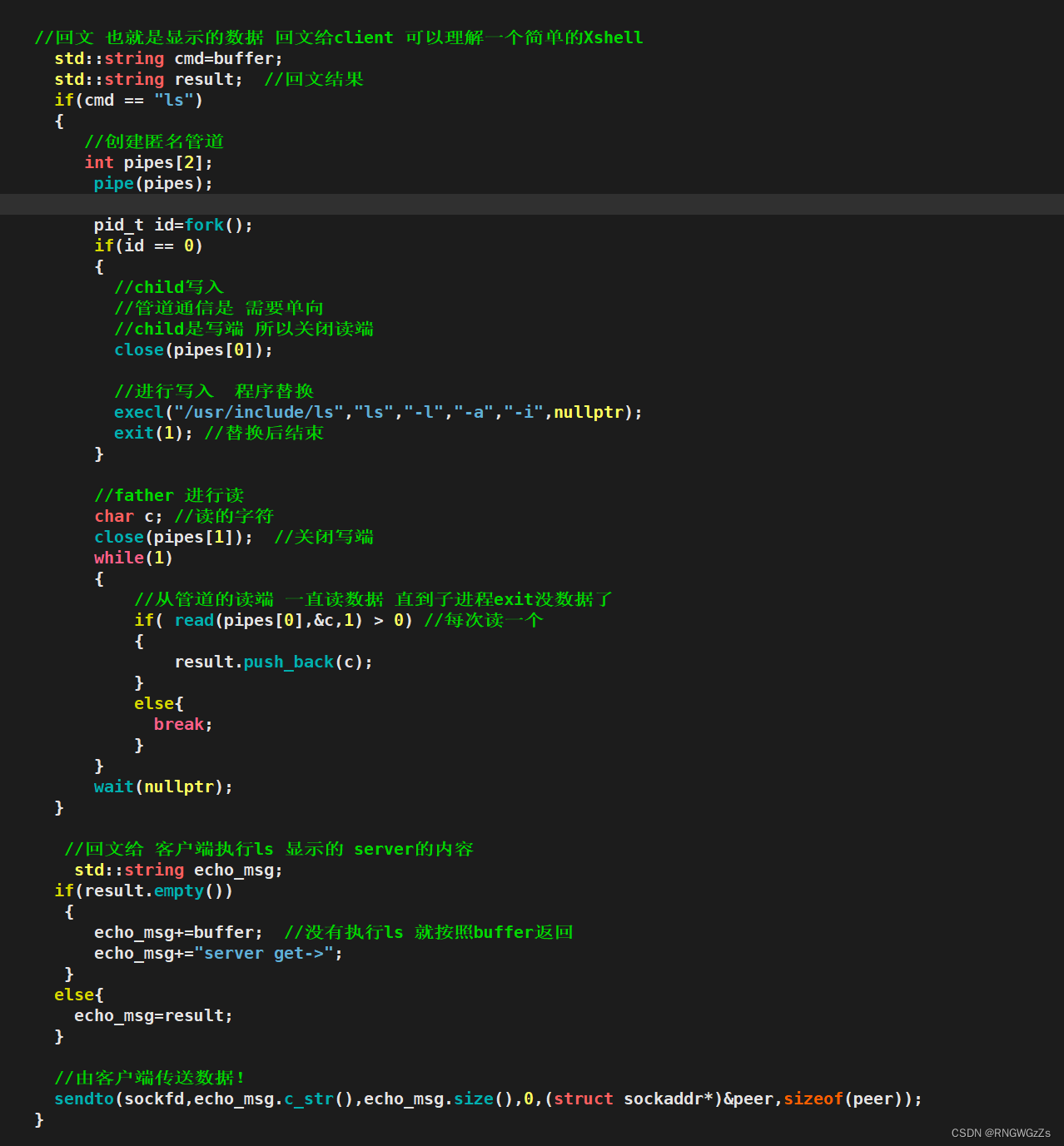The height and width of the screenshot is (1146, 1064).
Task: Click the highlighted empty current line
Action: [532, 204]
